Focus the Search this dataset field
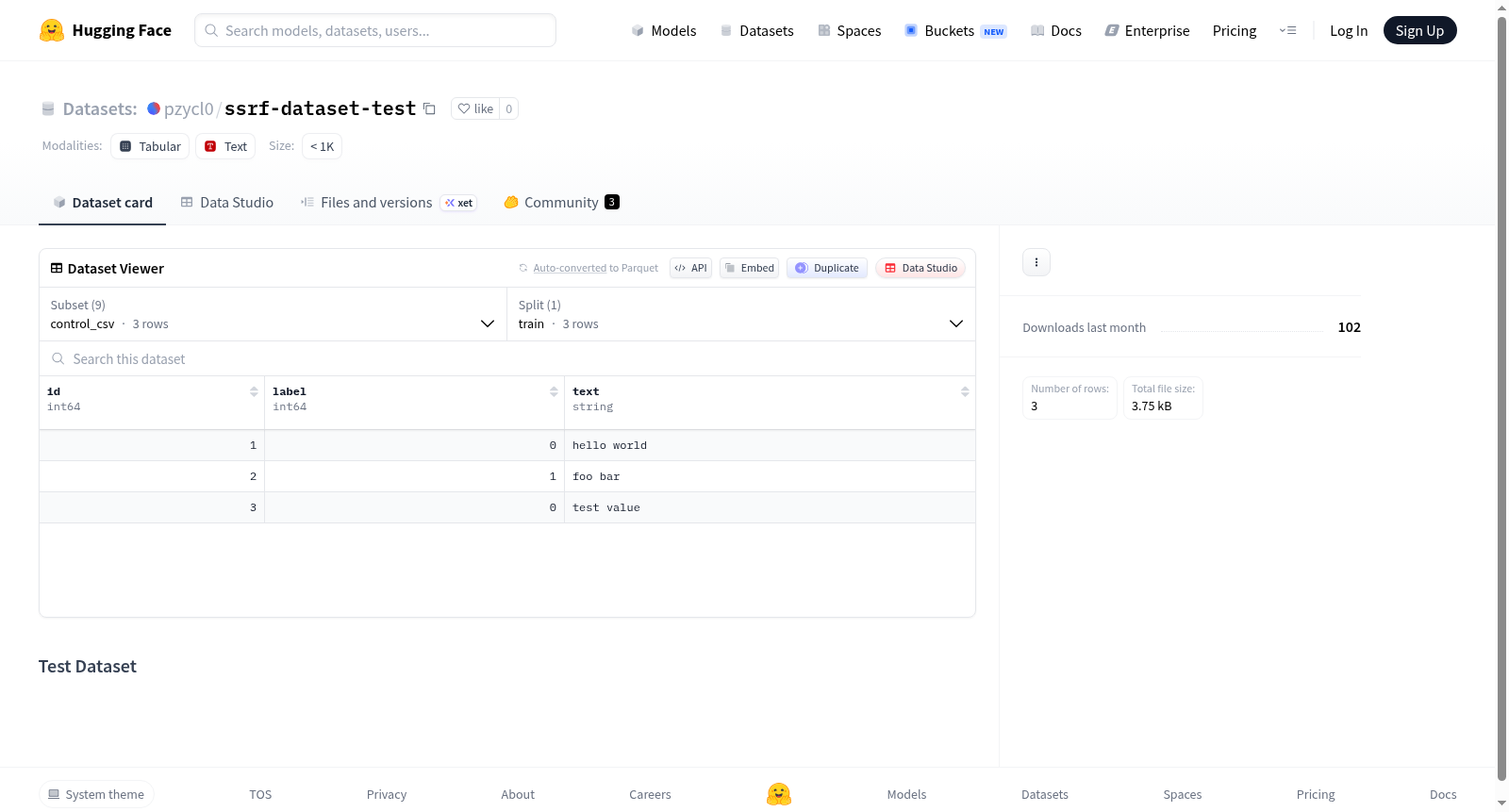The height and width of the screenshot is (812, 1509). point(507,358)
